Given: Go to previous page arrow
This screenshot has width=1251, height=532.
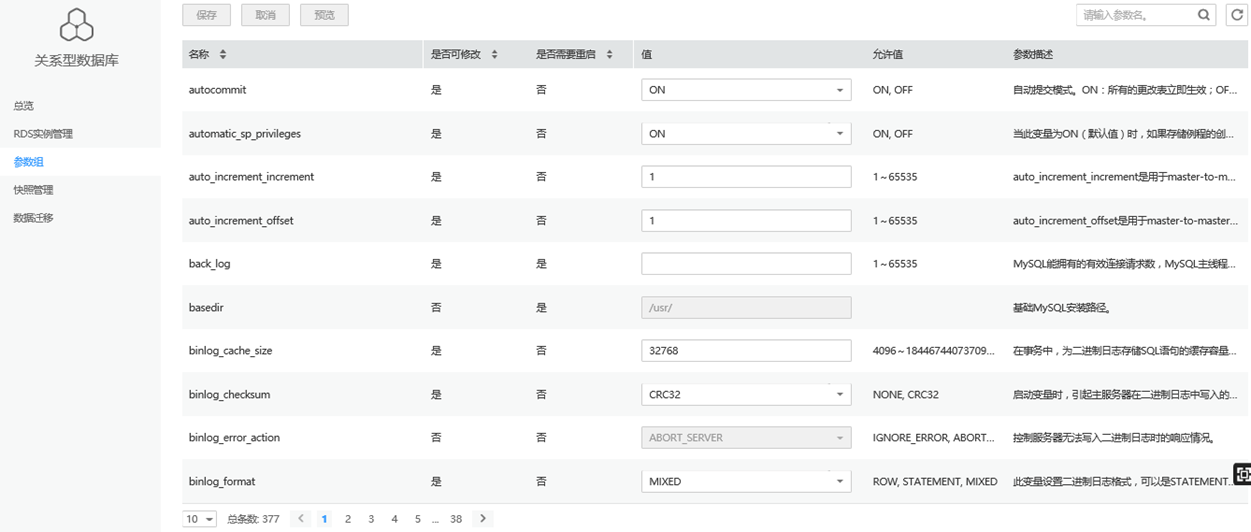Looking at the screenshot, I should [301, 519].
